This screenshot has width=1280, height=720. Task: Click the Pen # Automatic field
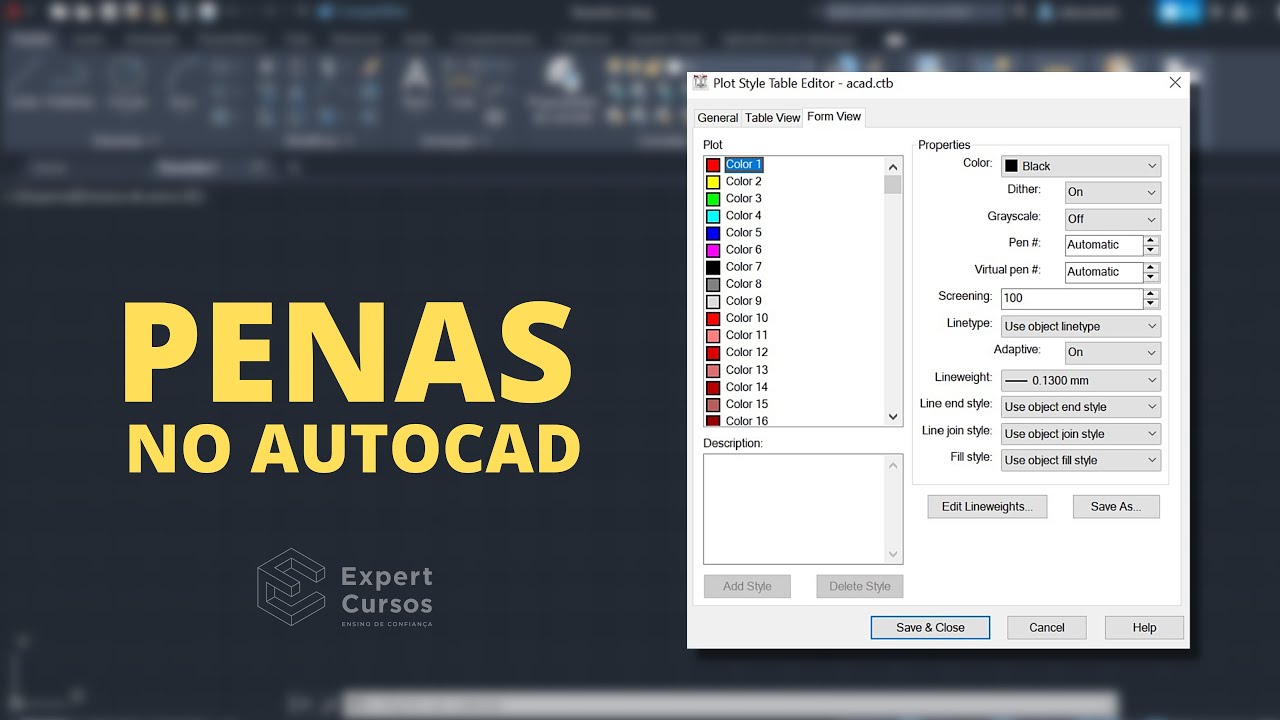click(1104, 245)
